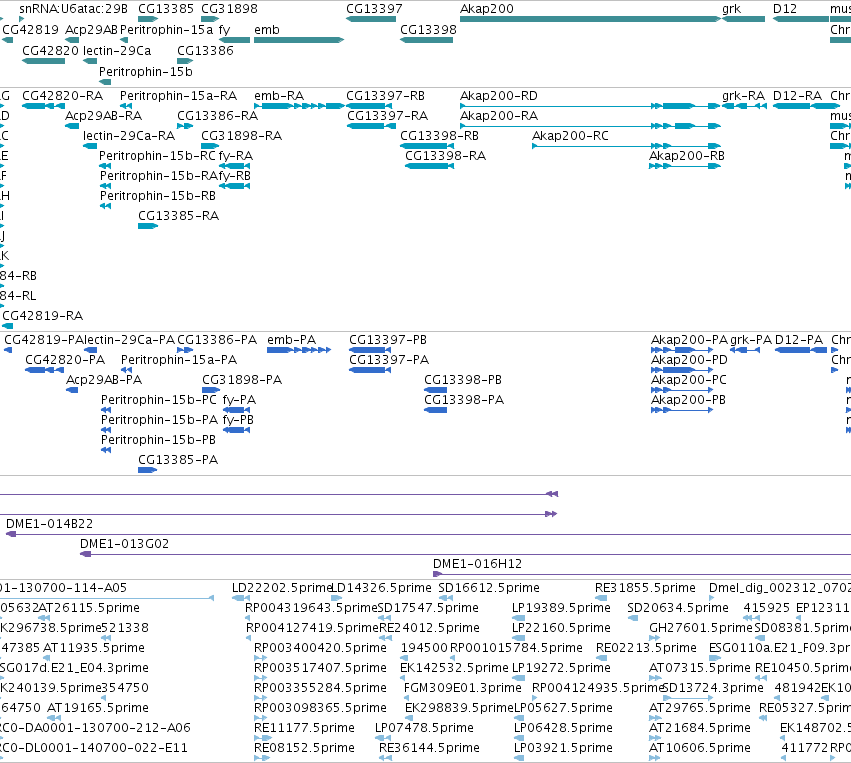Click the fy-RA transcript
This screenshot has width=851, height=763.
coord(234,166)
